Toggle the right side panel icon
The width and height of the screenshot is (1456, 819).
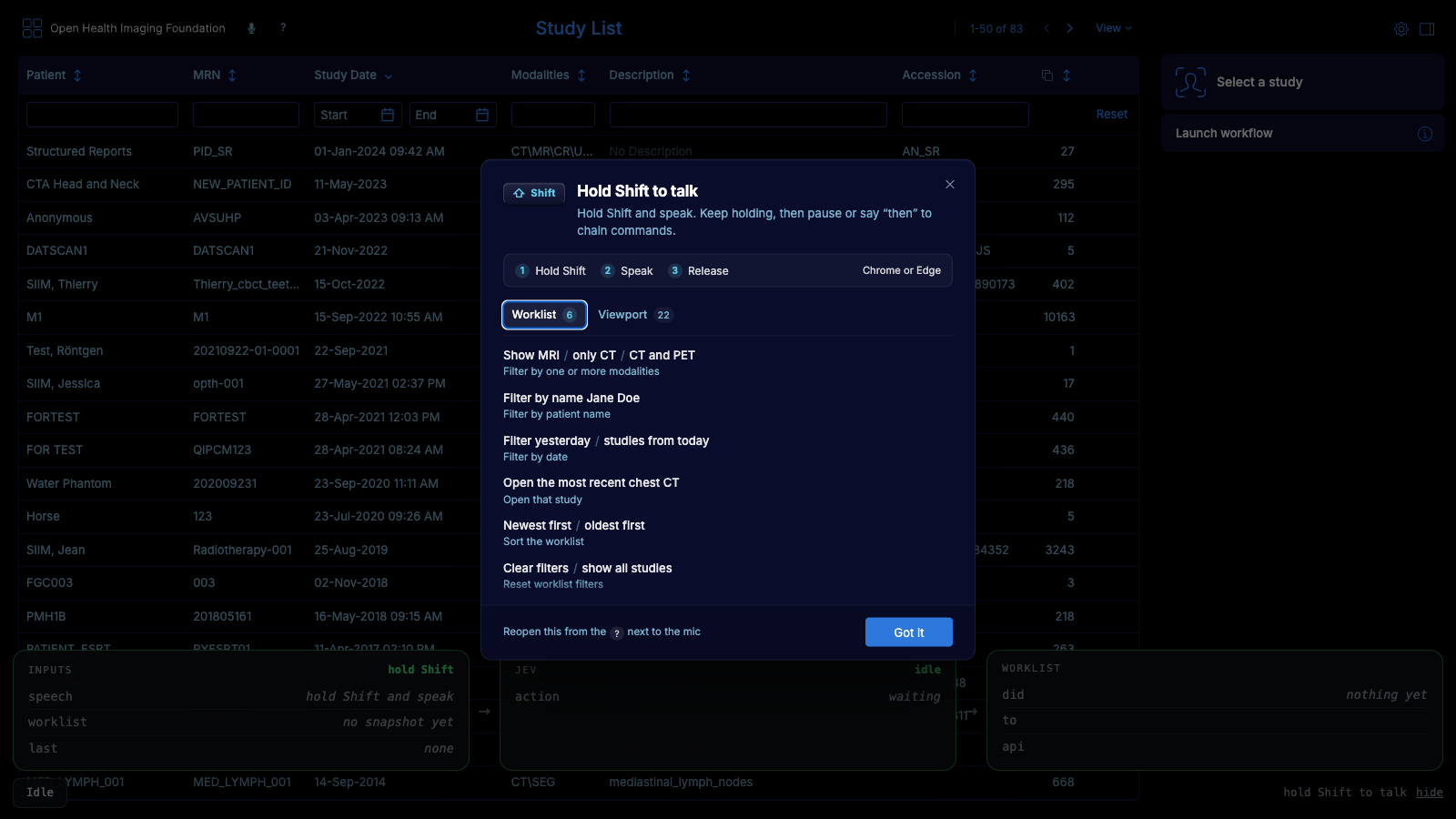pyautogui.click(x=1427, y=29)
